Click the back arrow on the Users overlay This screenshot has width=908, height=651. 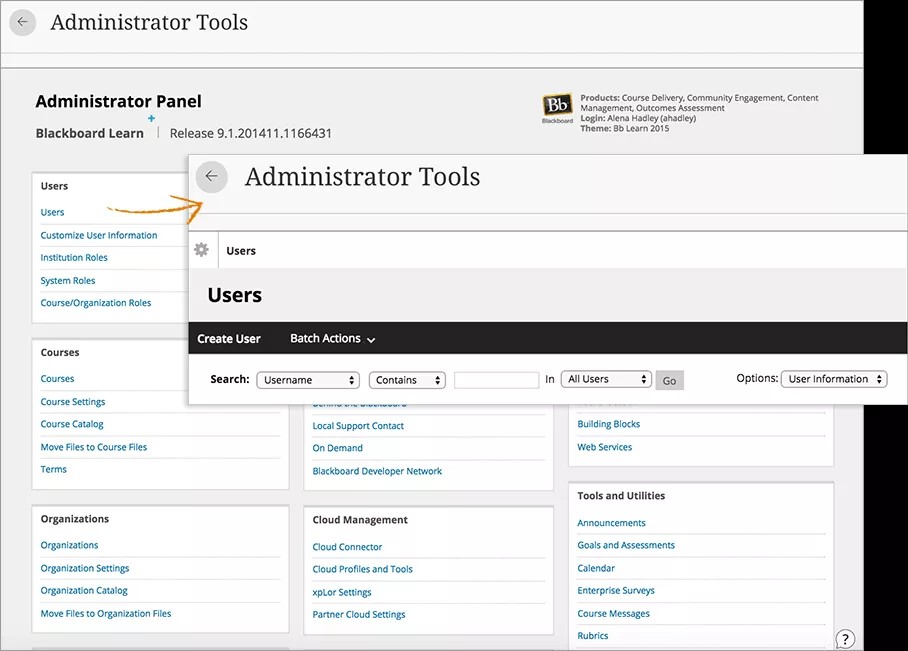(211, 176)
